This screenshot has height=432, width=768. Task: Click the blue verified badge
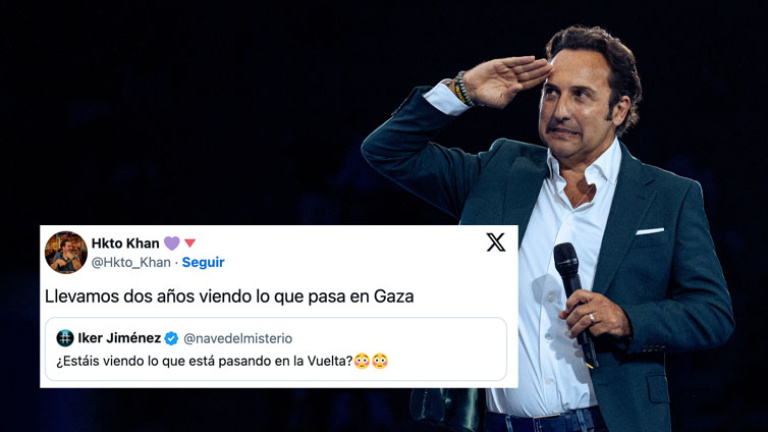[171, 338]
